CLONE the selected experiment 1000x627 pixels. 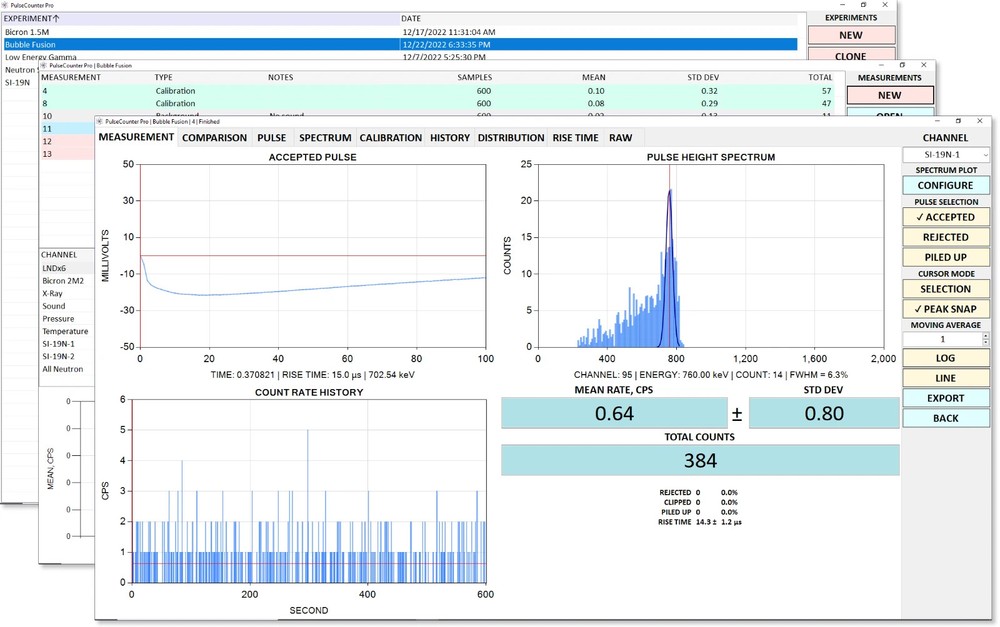click(x=851, y=56)
